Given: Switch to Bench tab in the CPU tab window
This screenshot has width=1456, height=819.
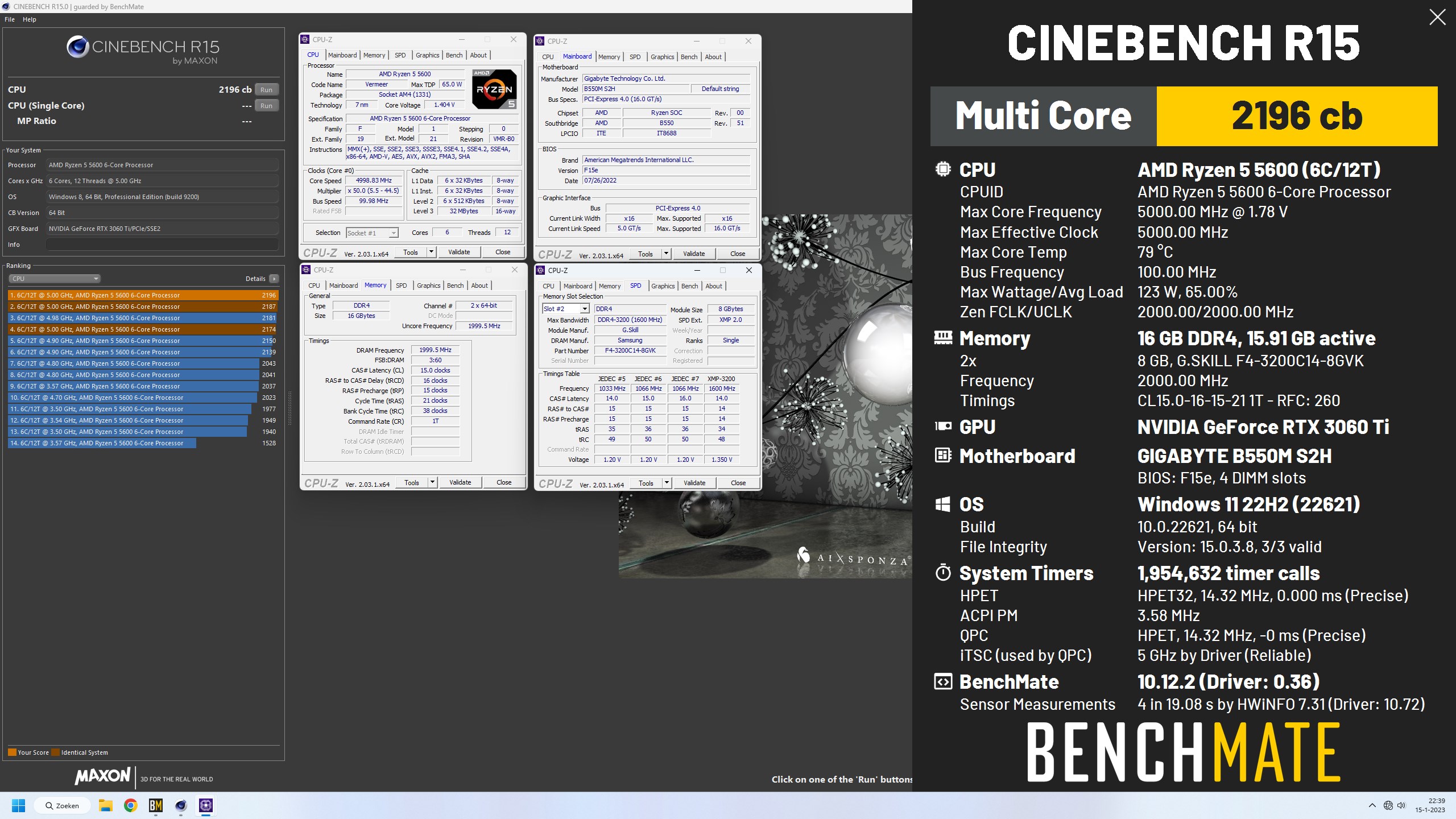Looking at the screenshot, I should coord(454,55).
